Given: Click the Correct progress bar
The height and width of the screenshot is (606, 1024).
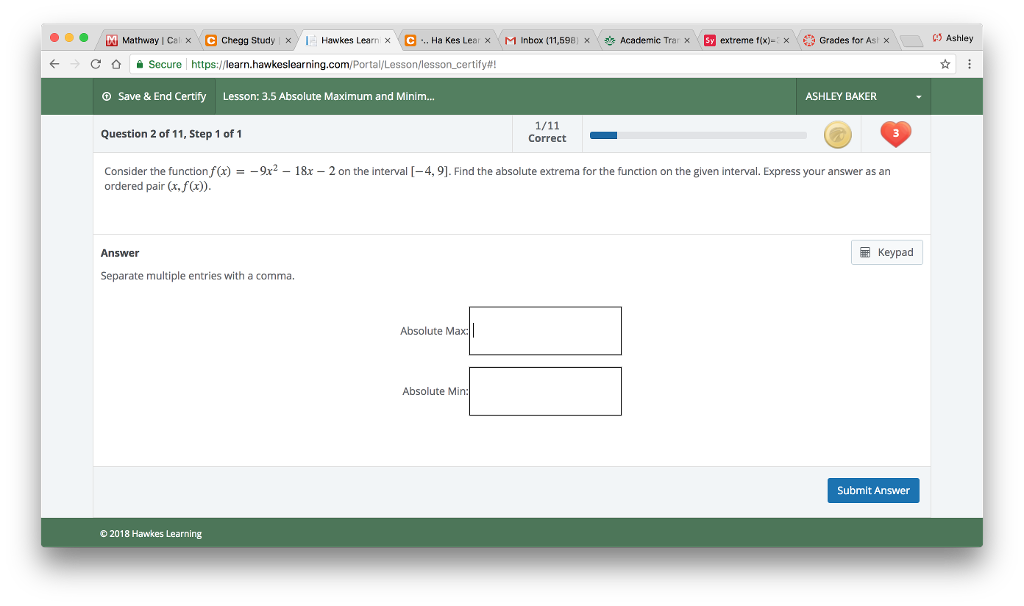Looking at the screenshot, I should click(698, 133).
